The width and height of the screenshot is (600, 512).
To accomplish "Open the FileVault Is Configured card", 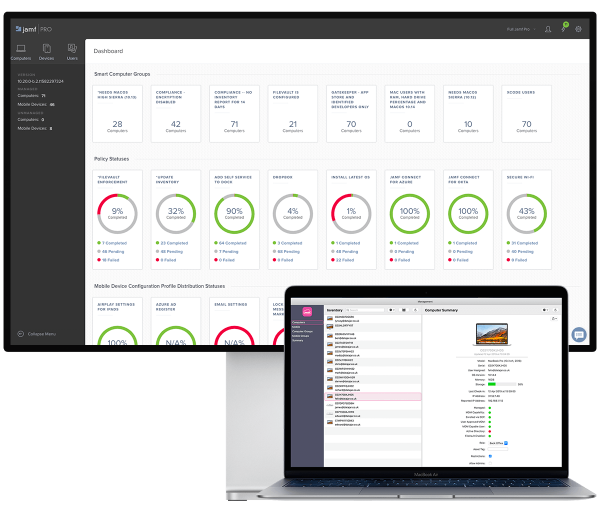I will (292, 114).
